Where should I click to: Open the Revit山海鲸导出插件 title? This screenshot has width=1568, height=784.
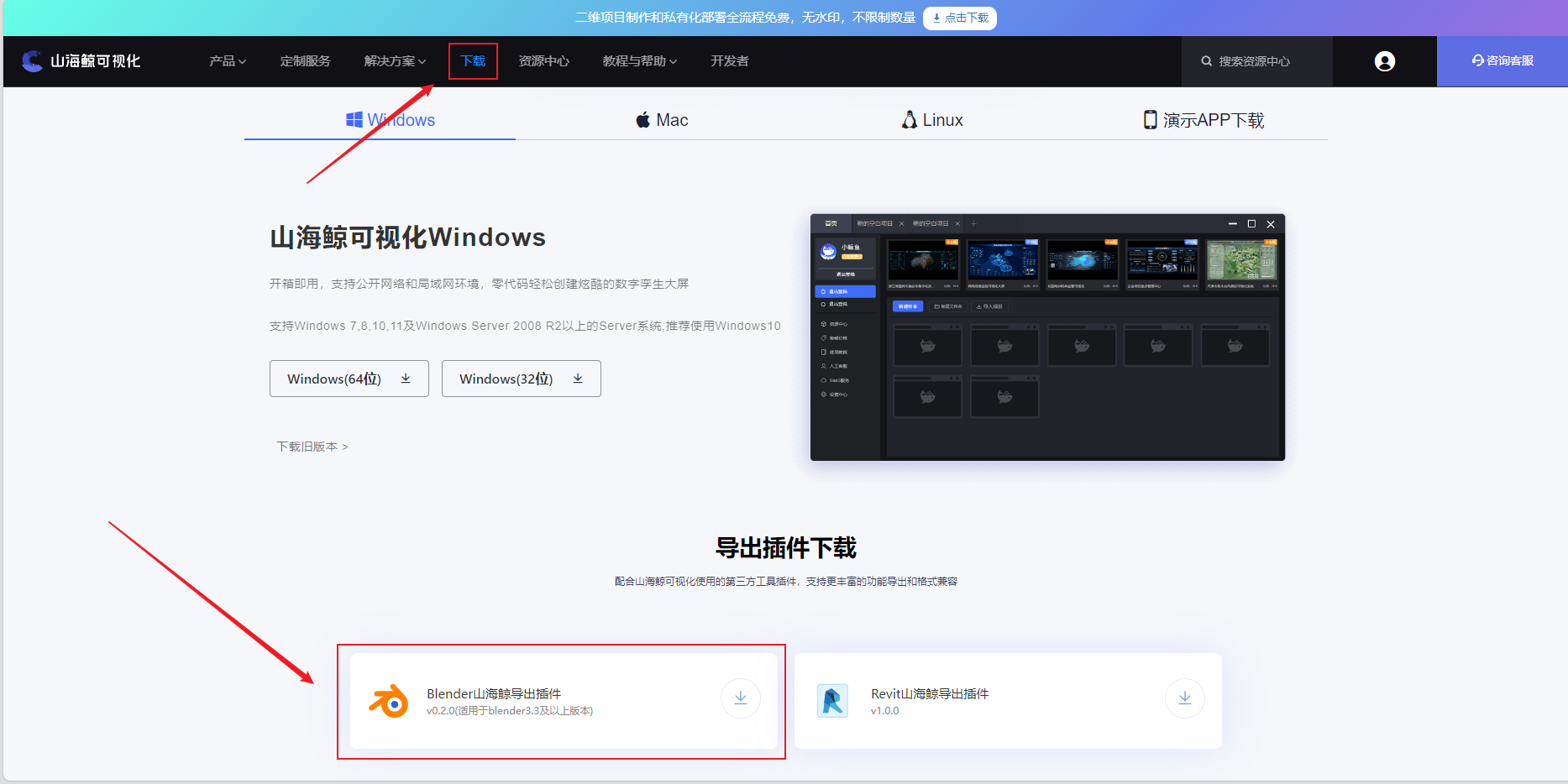click(x=930, y=693)
